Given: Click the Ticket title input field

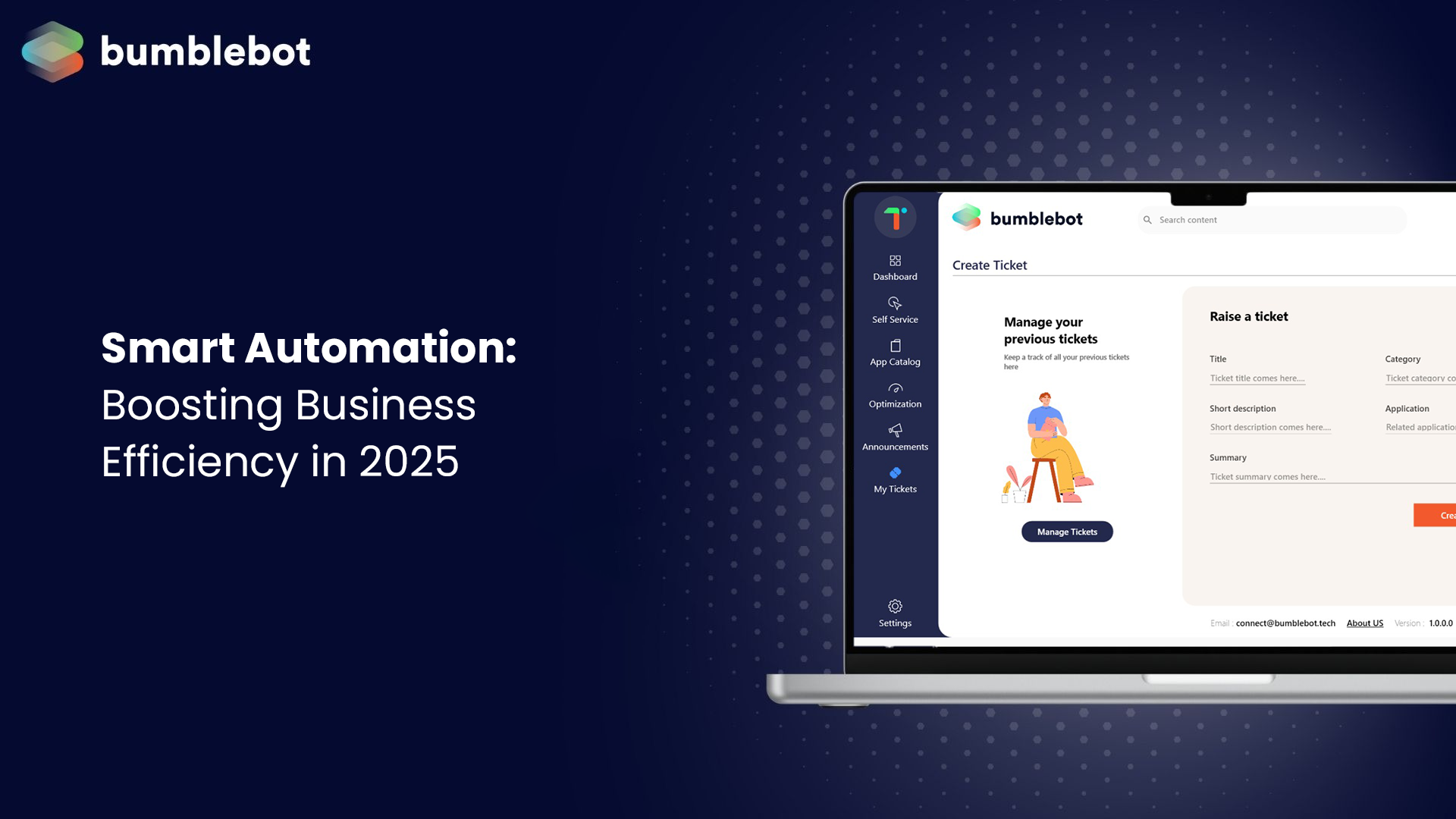Looking at the screenshot, I should (x=1259, y=377).
